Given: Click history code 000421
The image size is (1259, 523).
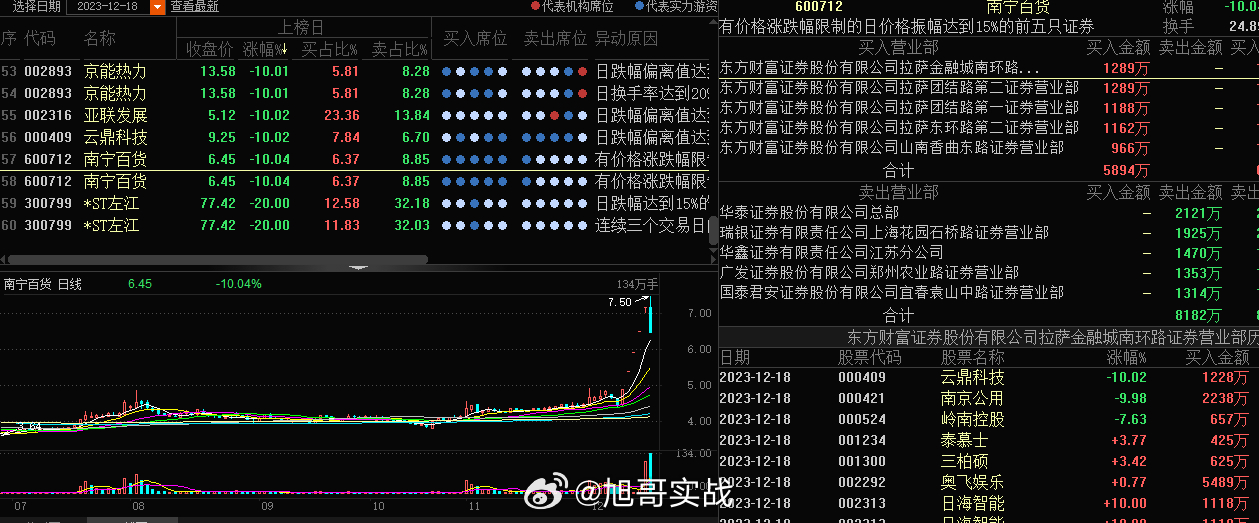Looking at the screenshot, I should 862,398.
